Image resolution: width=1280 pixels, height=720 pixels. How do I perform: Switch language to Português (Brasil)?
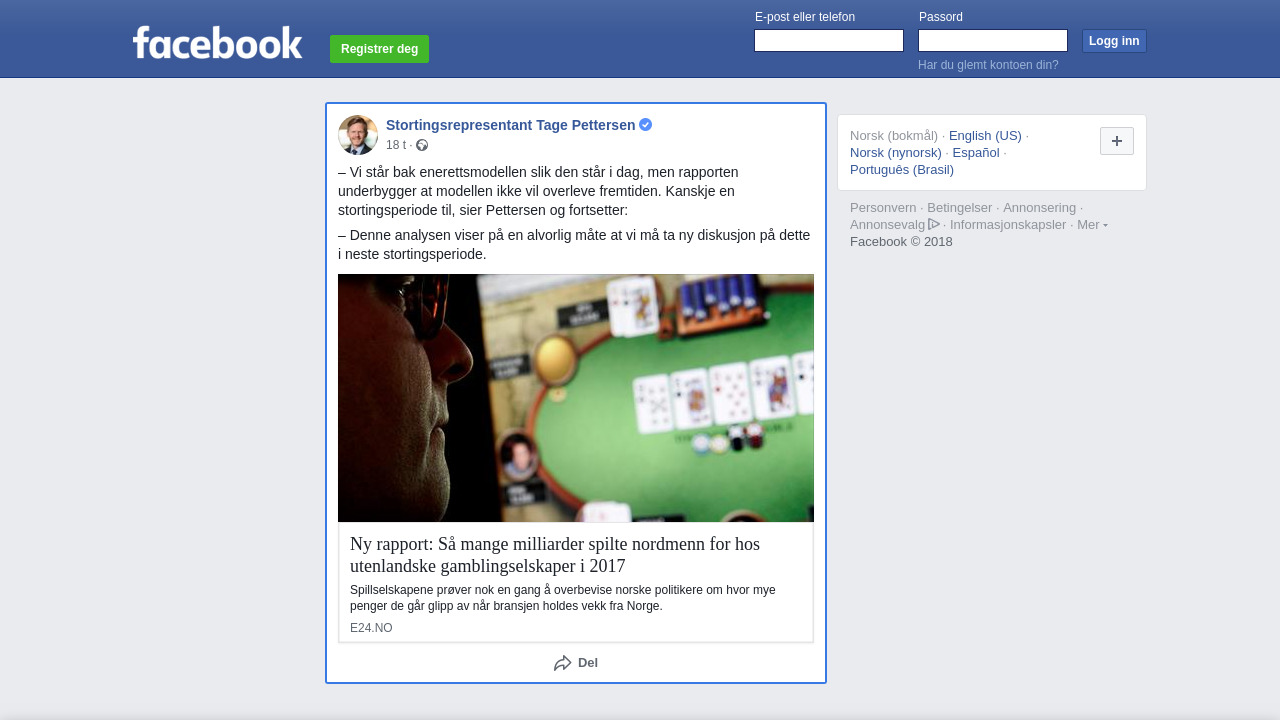pos(902,170)
